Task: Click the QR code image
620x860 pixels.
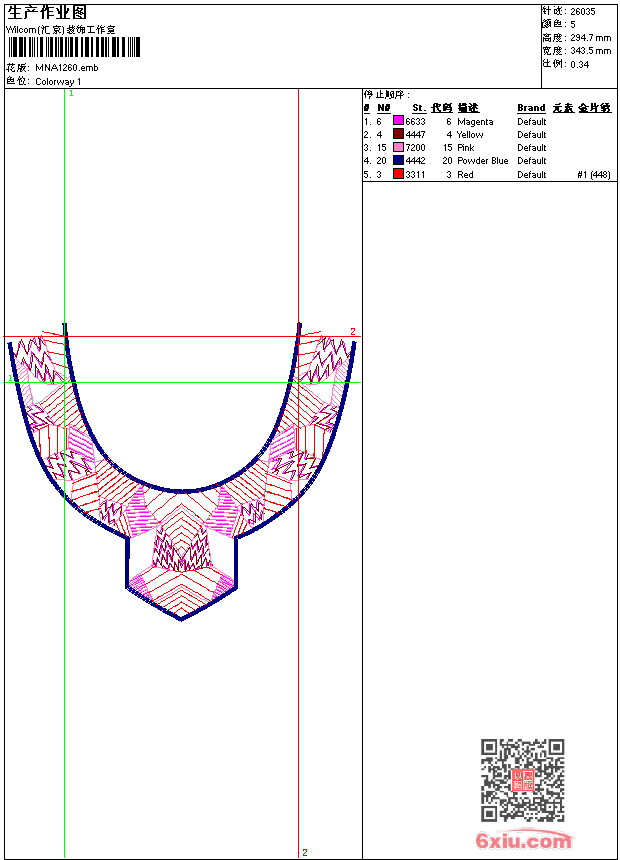Action: coord(523,780)
